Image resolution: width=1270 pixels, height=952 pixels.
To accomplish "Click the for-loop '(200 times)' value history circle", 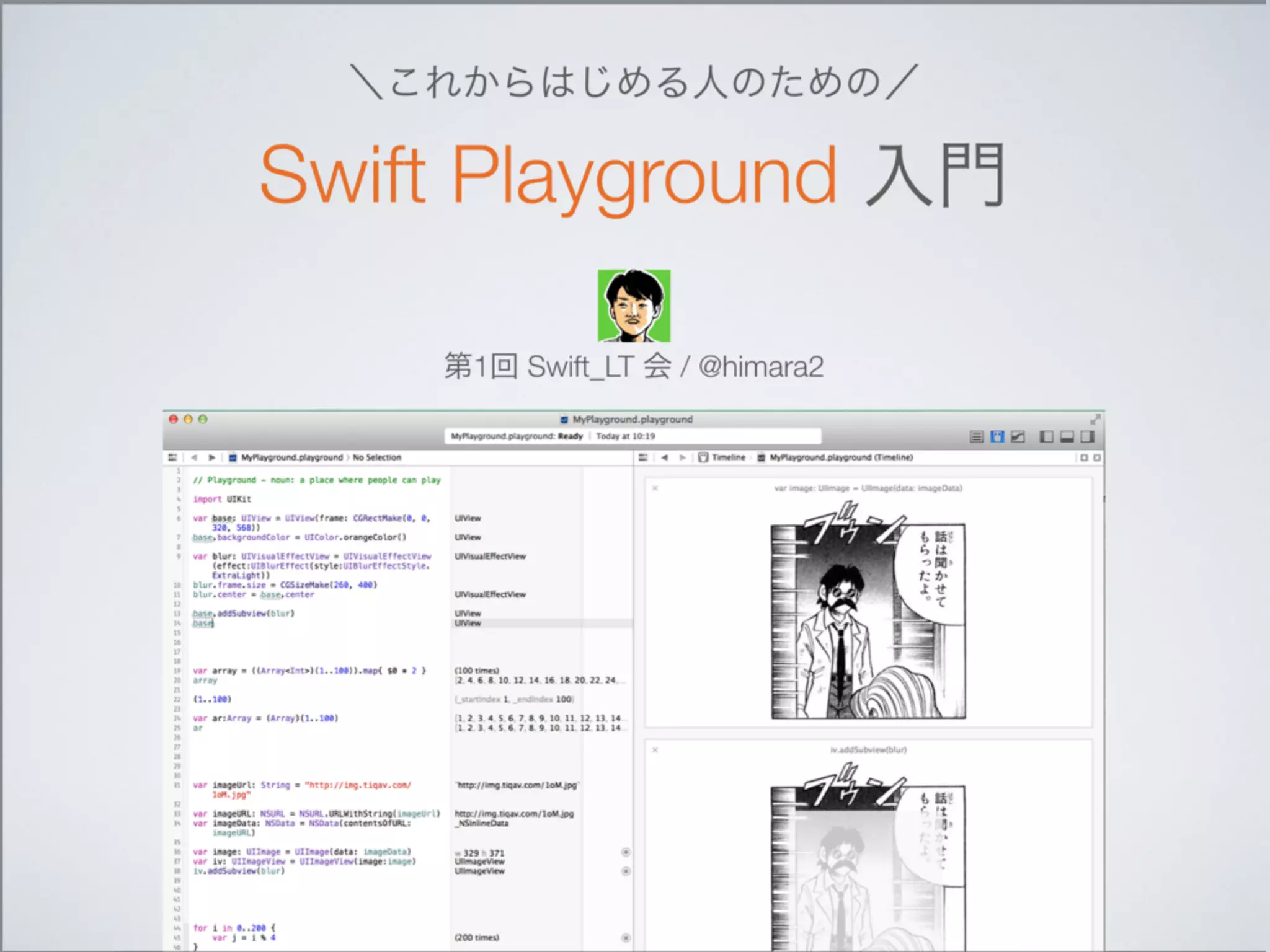I will click(x=626, y=938).
